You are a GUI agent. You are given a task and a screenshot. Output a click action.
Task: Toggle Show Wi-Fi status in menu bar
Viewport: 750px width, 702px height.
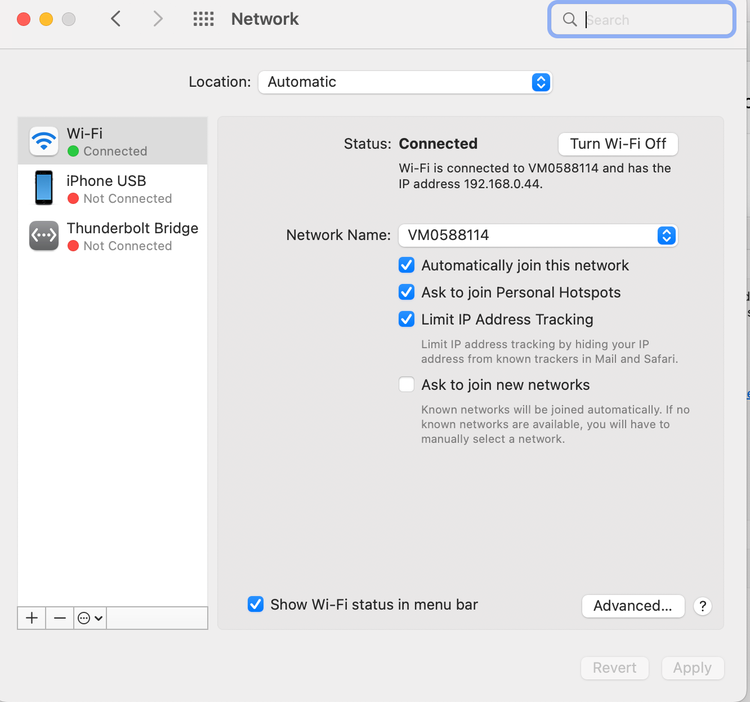coord(256,604)
